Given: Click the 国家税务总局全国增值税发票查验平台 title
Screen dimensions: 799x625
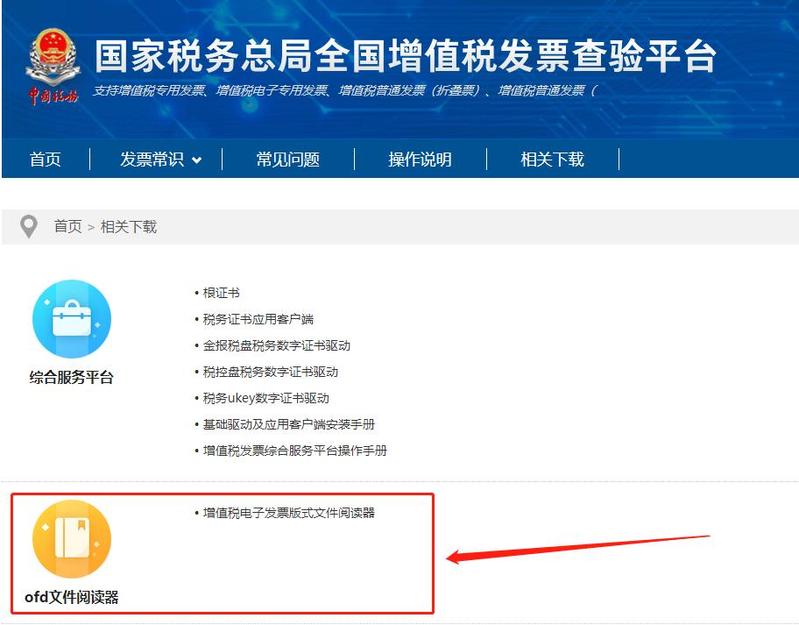Looking at the screenshot, I should [x=406, y=56].
